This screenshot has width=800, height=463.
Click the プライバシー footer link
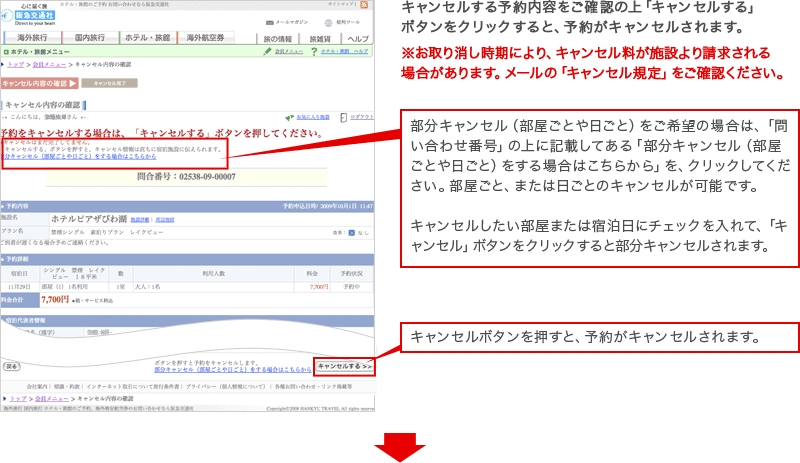click(x=225, y=386)
